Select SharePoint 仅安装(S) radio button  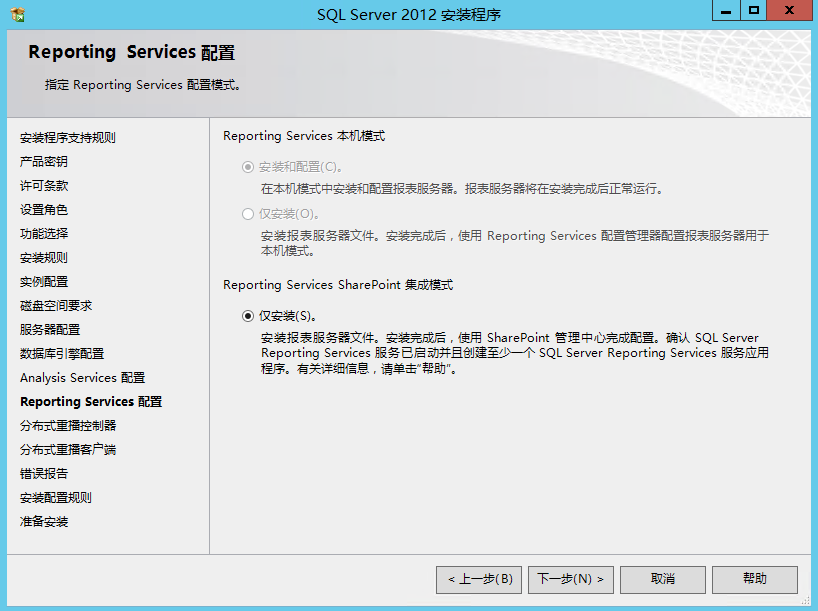248,316
